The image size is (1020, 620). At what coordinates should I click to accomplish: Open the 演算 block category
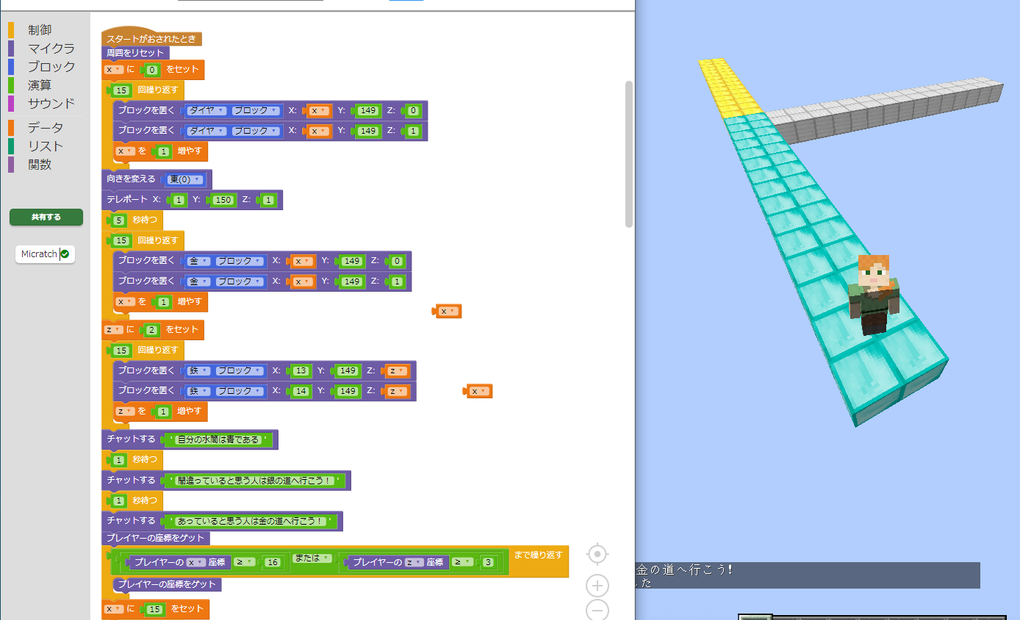[40, 85]
